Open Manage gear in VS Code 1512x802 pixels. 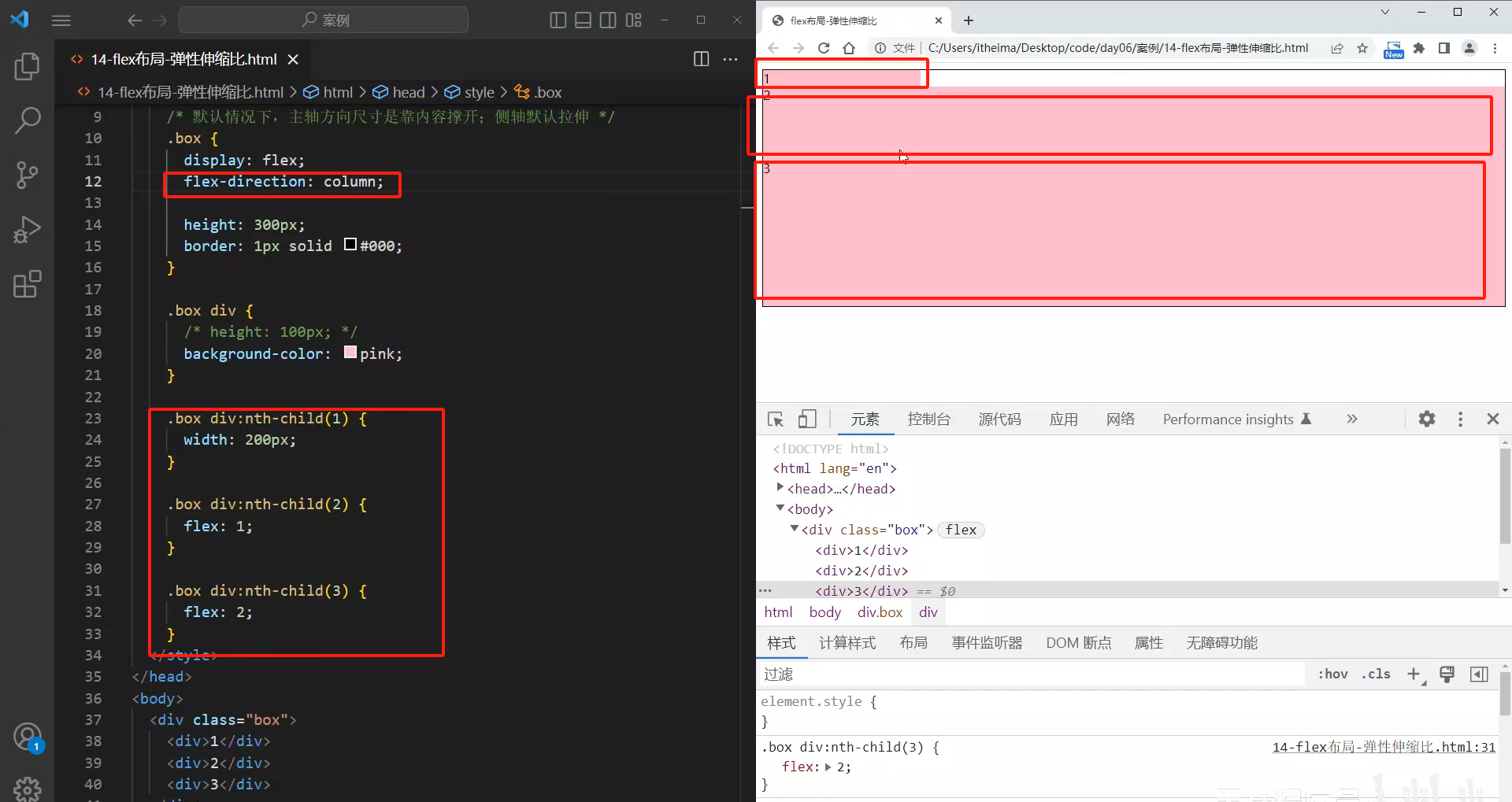28,788
